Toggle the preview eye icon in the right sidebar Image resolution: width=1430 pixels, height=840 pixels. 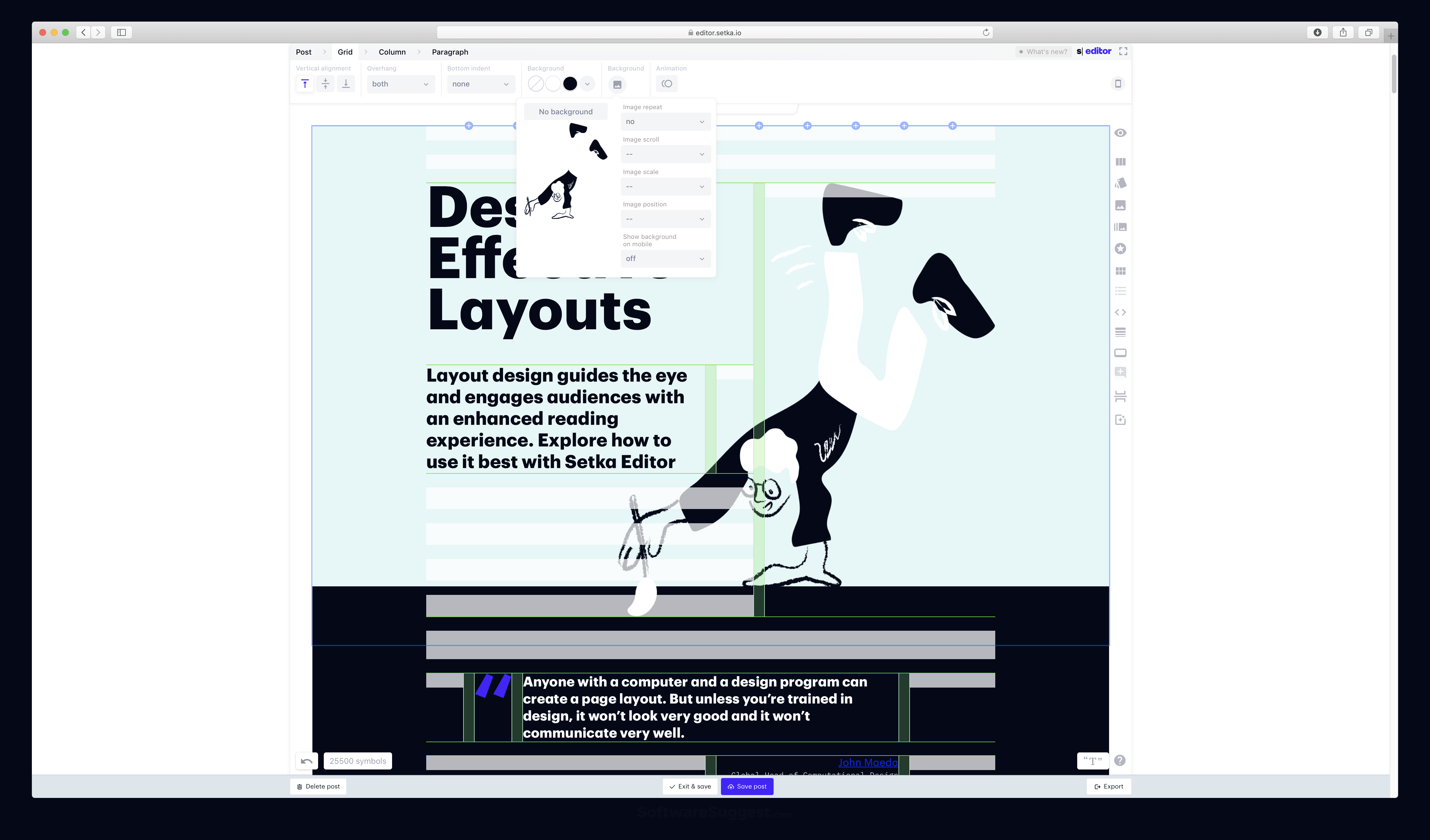tap(1120, 133)
